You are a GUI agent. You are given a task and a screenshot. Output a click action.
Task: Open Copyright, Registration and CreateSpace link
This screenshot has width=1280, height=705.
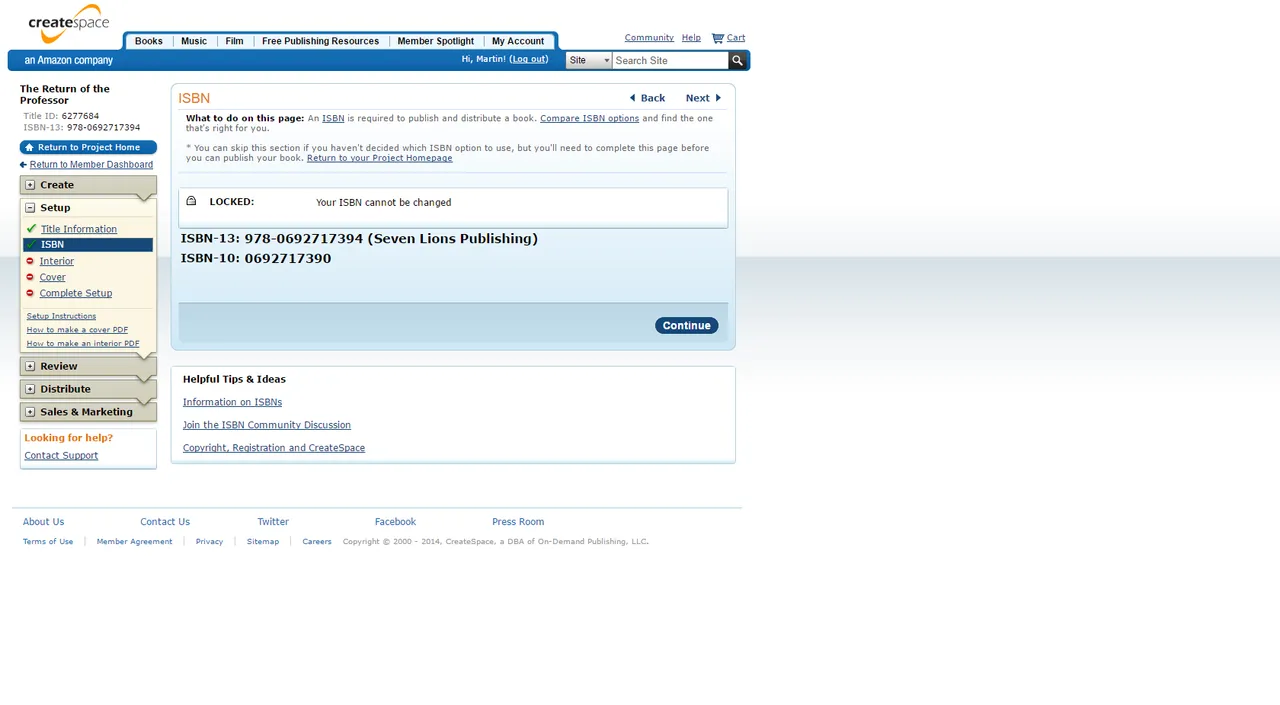(x=274, y=448)
